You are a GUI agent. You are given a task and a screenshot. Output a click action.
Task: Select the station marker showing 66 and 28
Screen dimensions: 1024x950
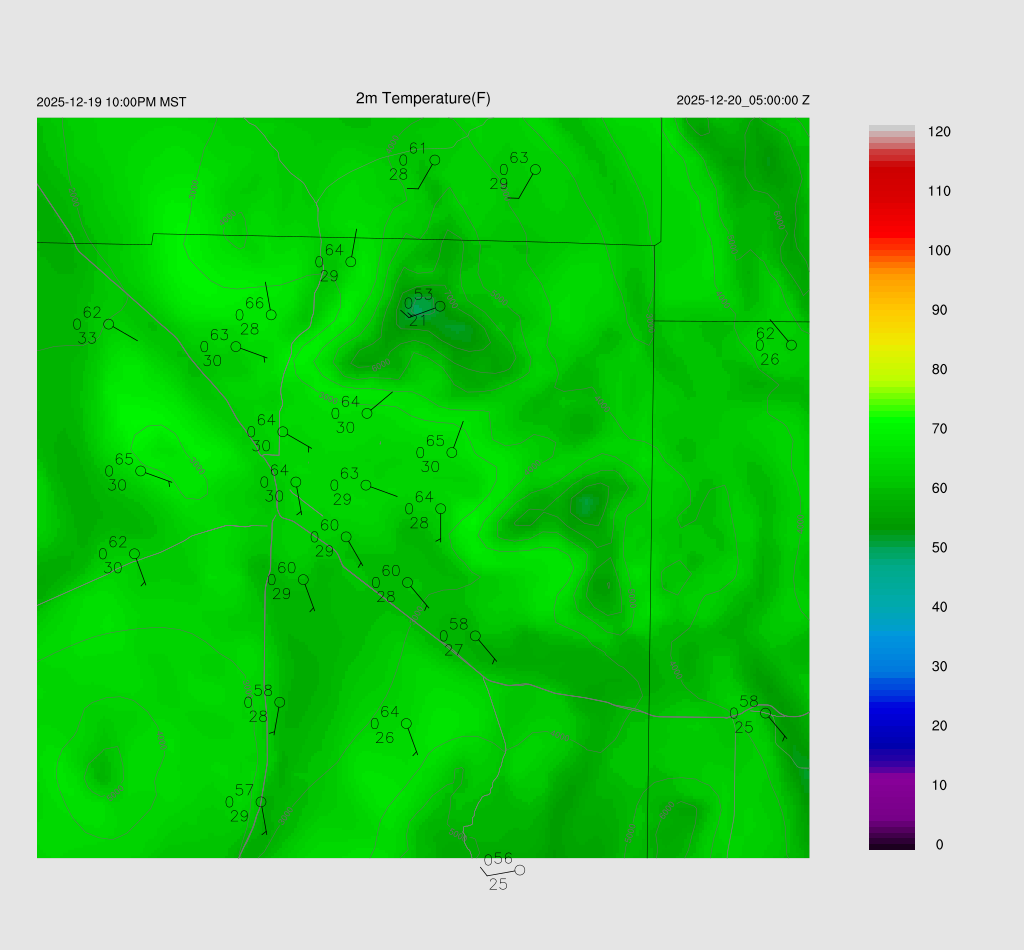click(x=271, y=315)
